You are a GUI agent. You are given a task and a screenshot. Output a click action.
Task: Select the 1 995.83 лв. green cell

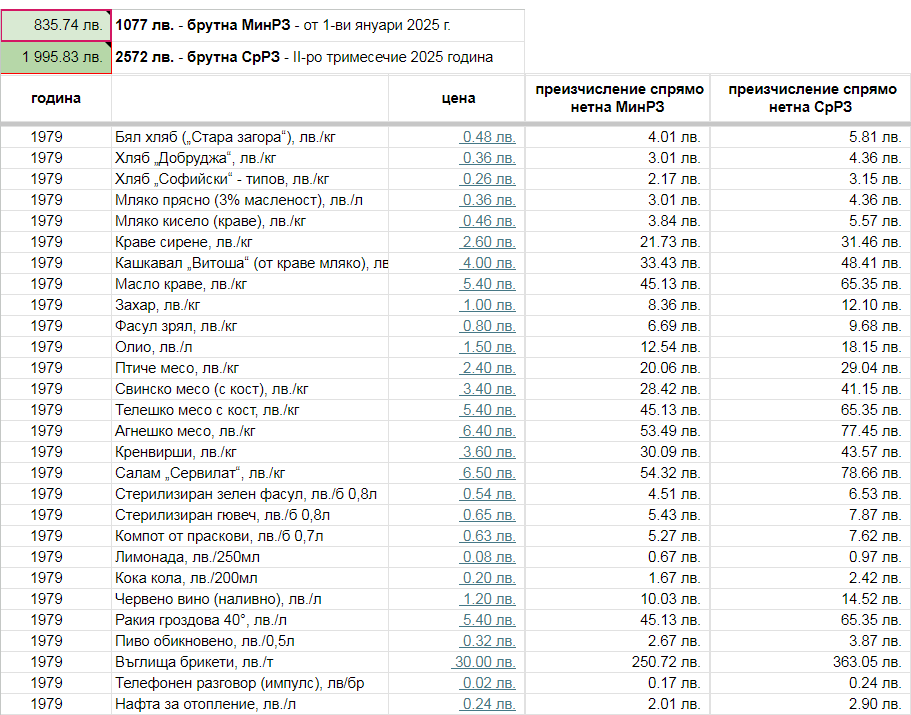(x=56, y=57)
